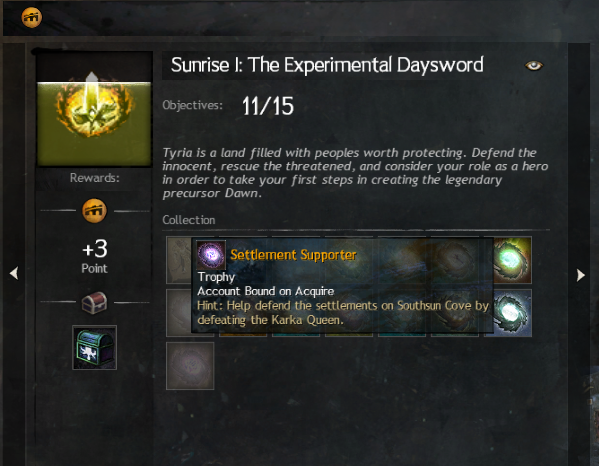
Task: Click the orange achievements arch icon in header
Action: point(31,17)
